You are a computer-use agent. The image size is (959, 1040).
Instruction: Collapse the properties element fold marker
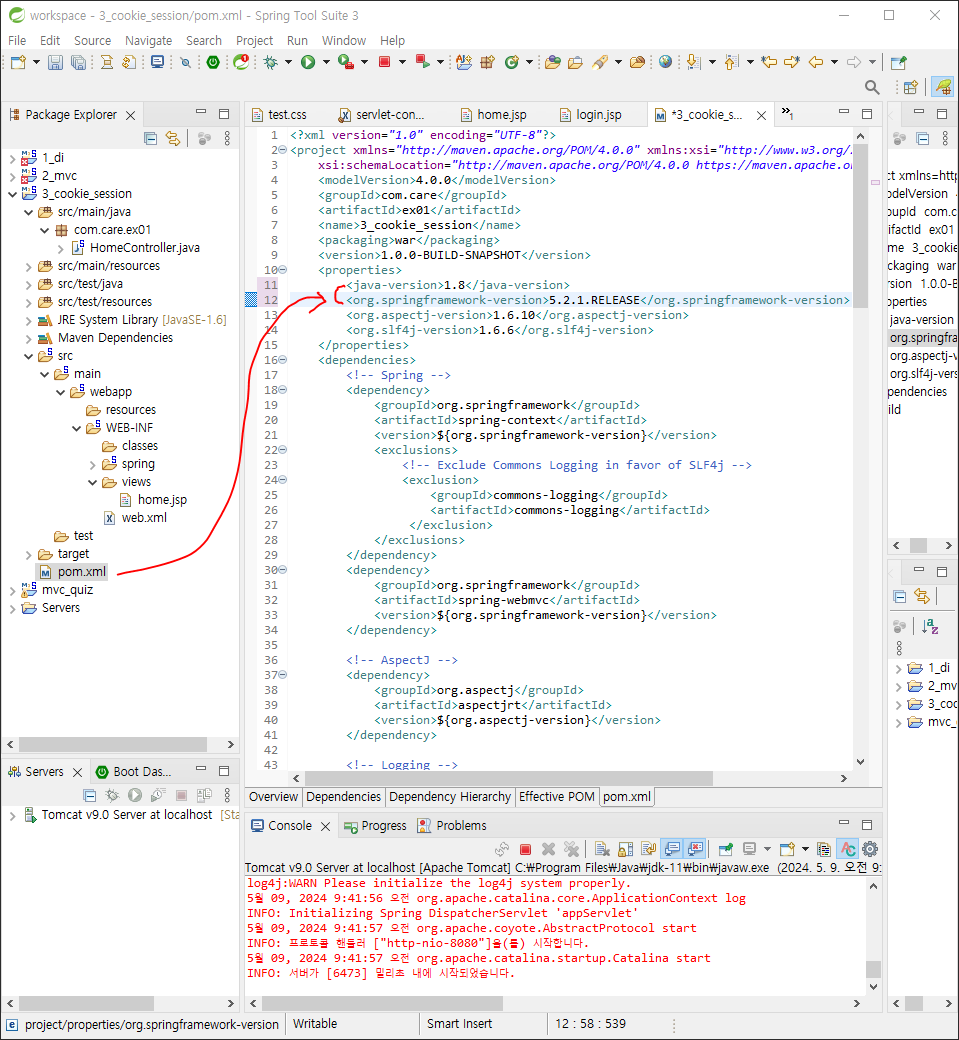[283, 270]
